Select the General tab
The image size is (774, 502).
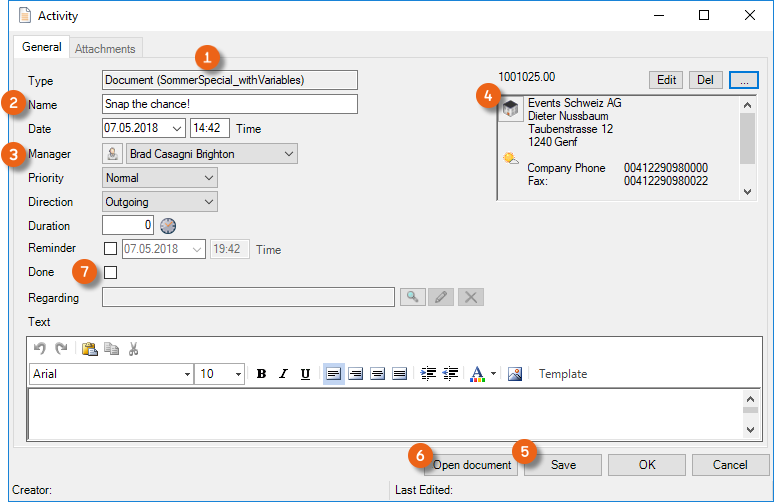pyautogui.click(x=41, y=47)
